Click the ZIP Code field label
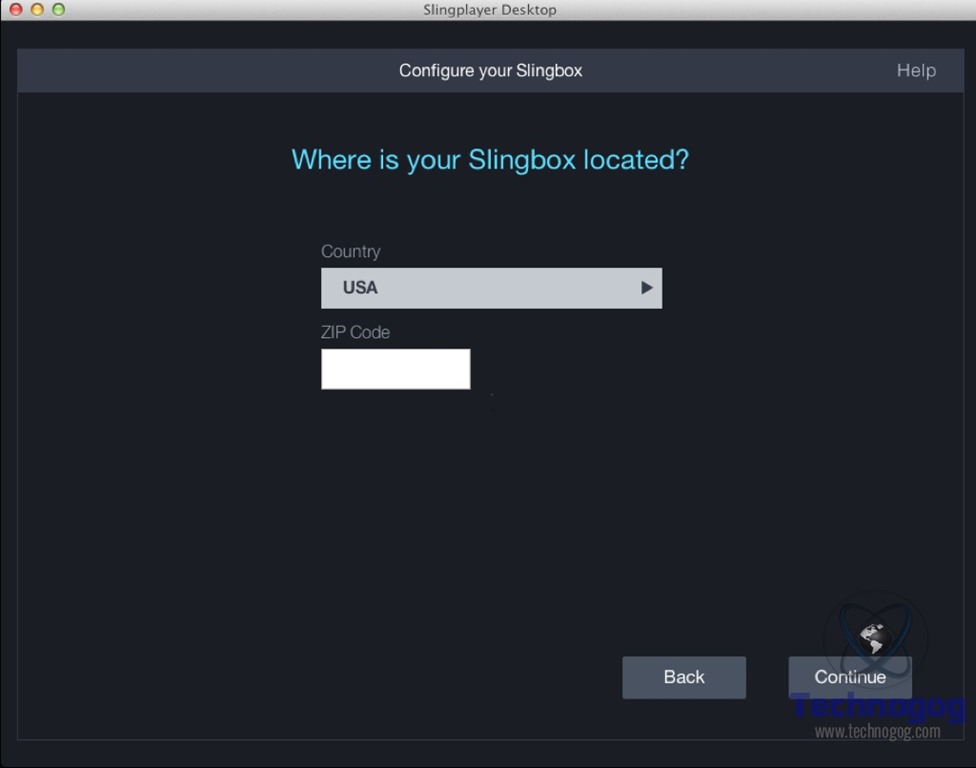The height and width of the screenshot is (768, 976). (x=355, y=332)
